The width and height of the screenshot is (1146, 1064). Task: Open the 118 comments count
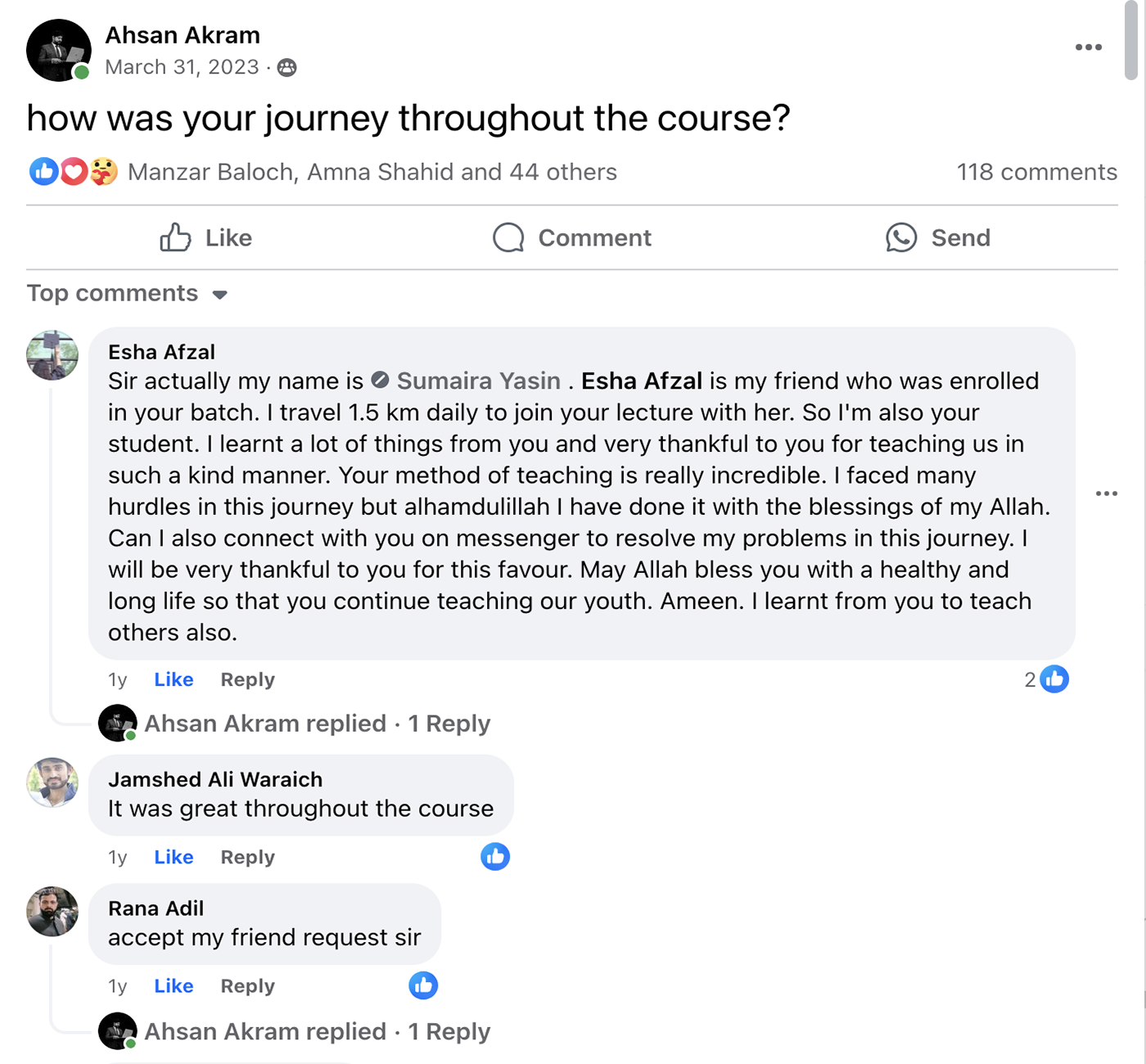click(1036, 172)
